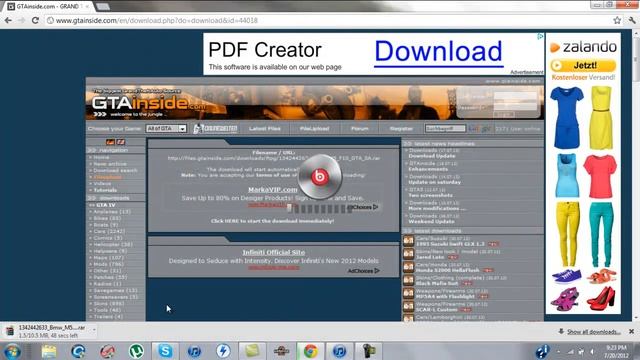Click the PDF Creator ad info icon
This screenshot has width=640, height=360.
pos(540,36)
